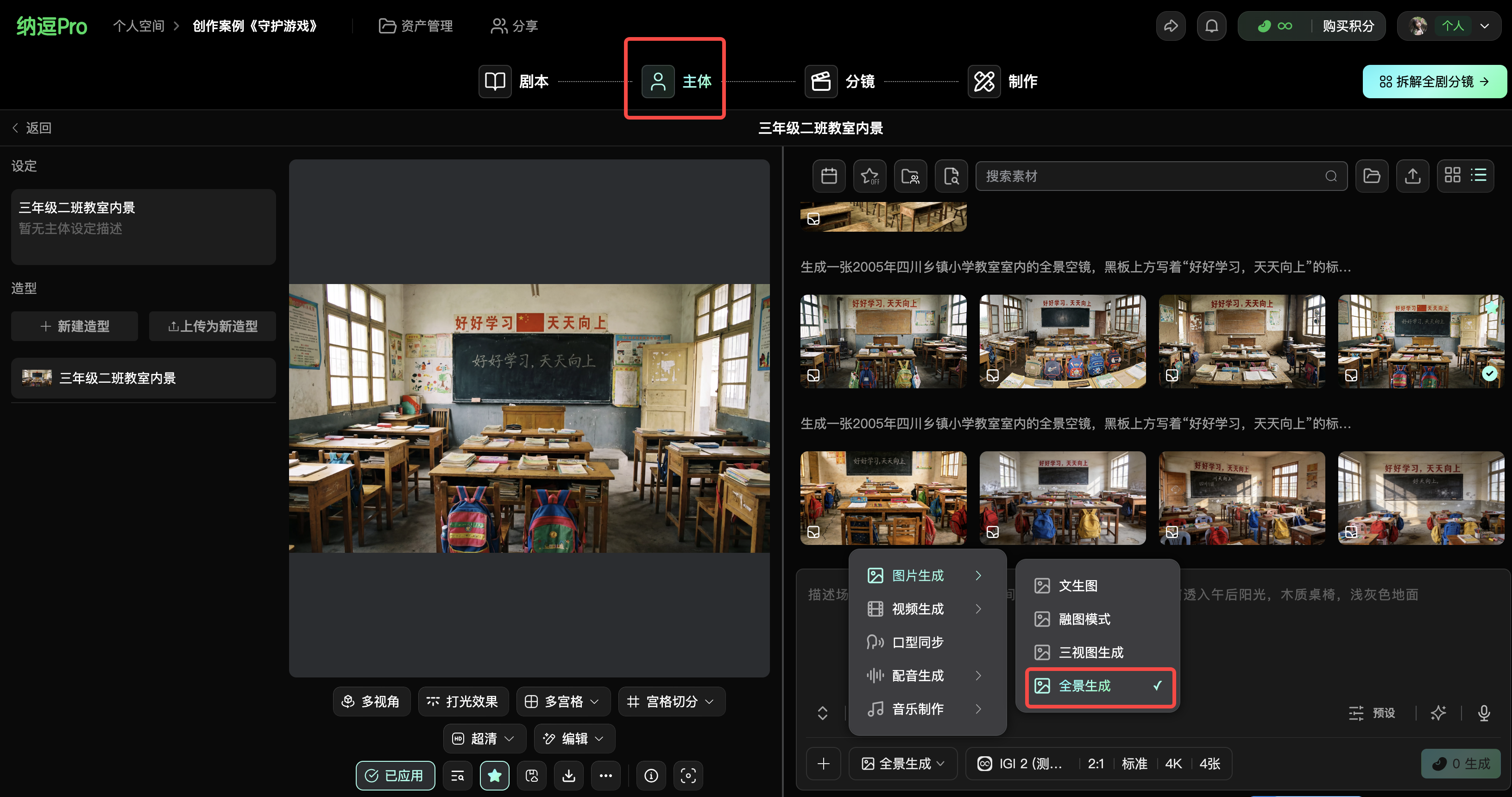Click the 剧本 step
1512x797 pixels.
[514, 81]
